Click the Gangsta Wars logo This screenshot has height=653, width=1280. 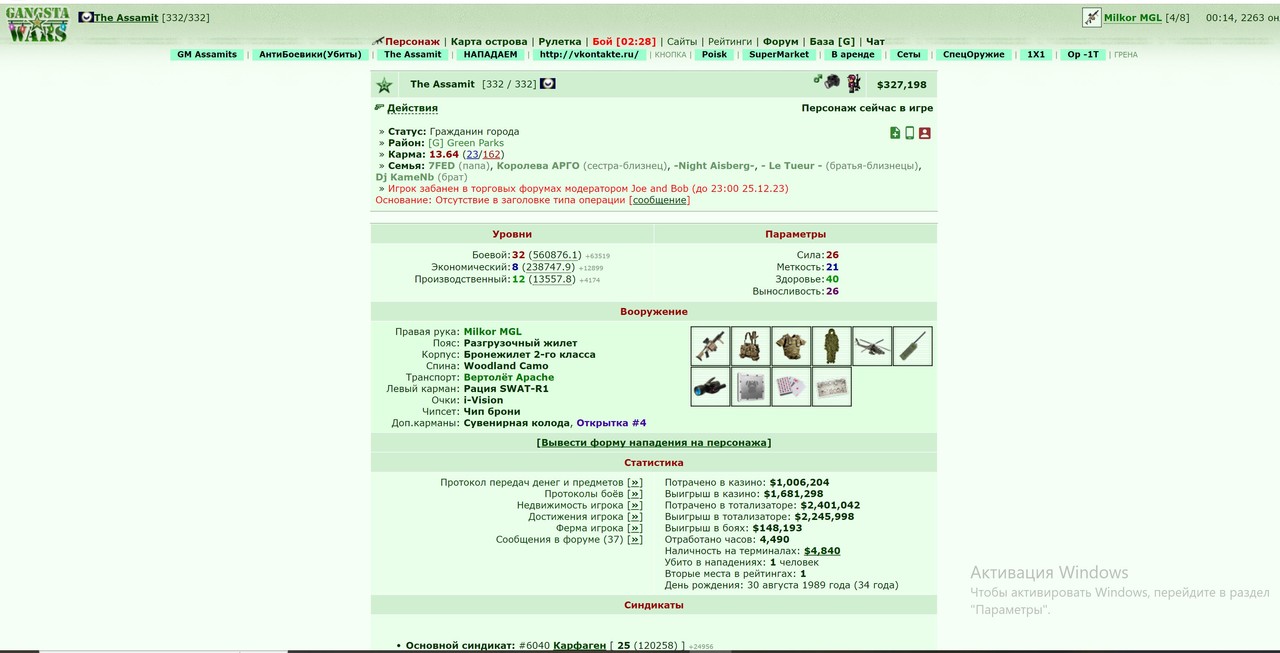tap(38, 24)
